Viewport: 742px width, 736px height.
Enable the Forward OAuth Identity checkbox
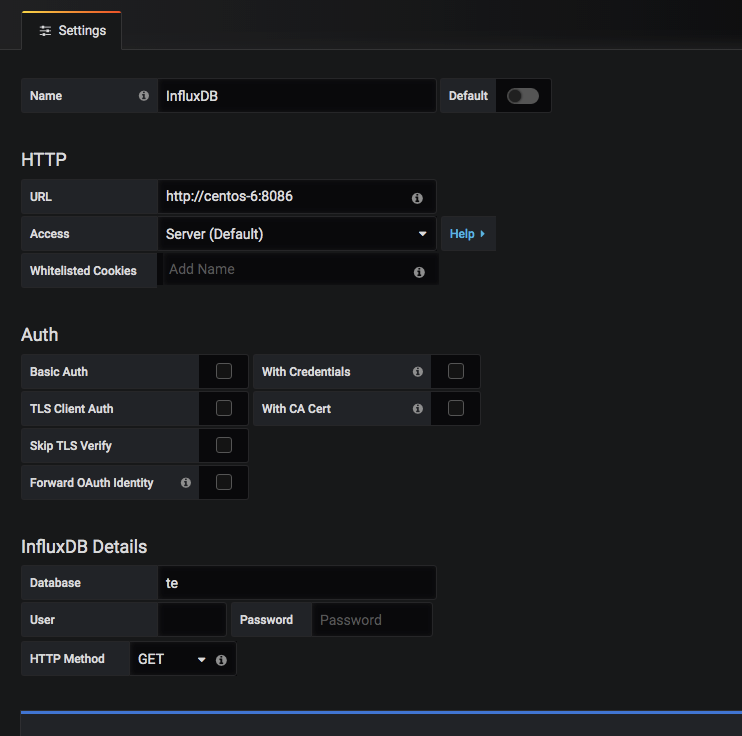(224, 482)
